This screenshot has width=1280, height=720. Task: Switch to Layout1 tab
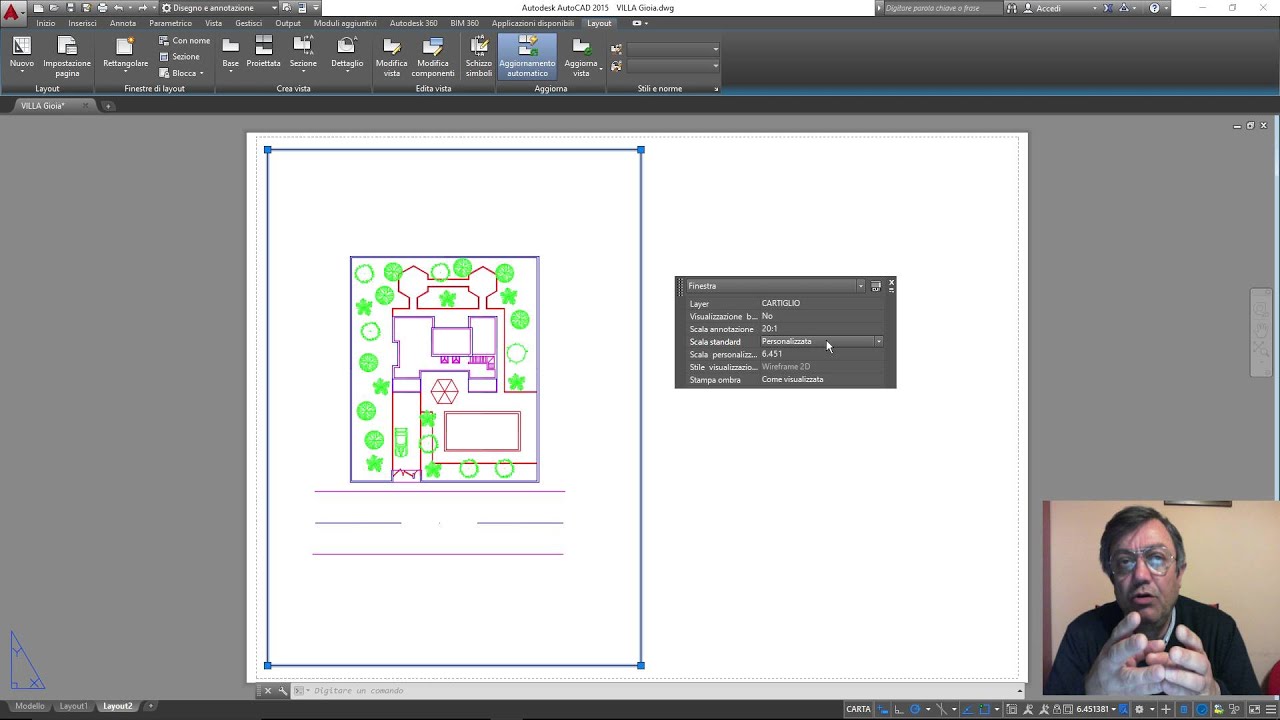click(x=73, y=706)
